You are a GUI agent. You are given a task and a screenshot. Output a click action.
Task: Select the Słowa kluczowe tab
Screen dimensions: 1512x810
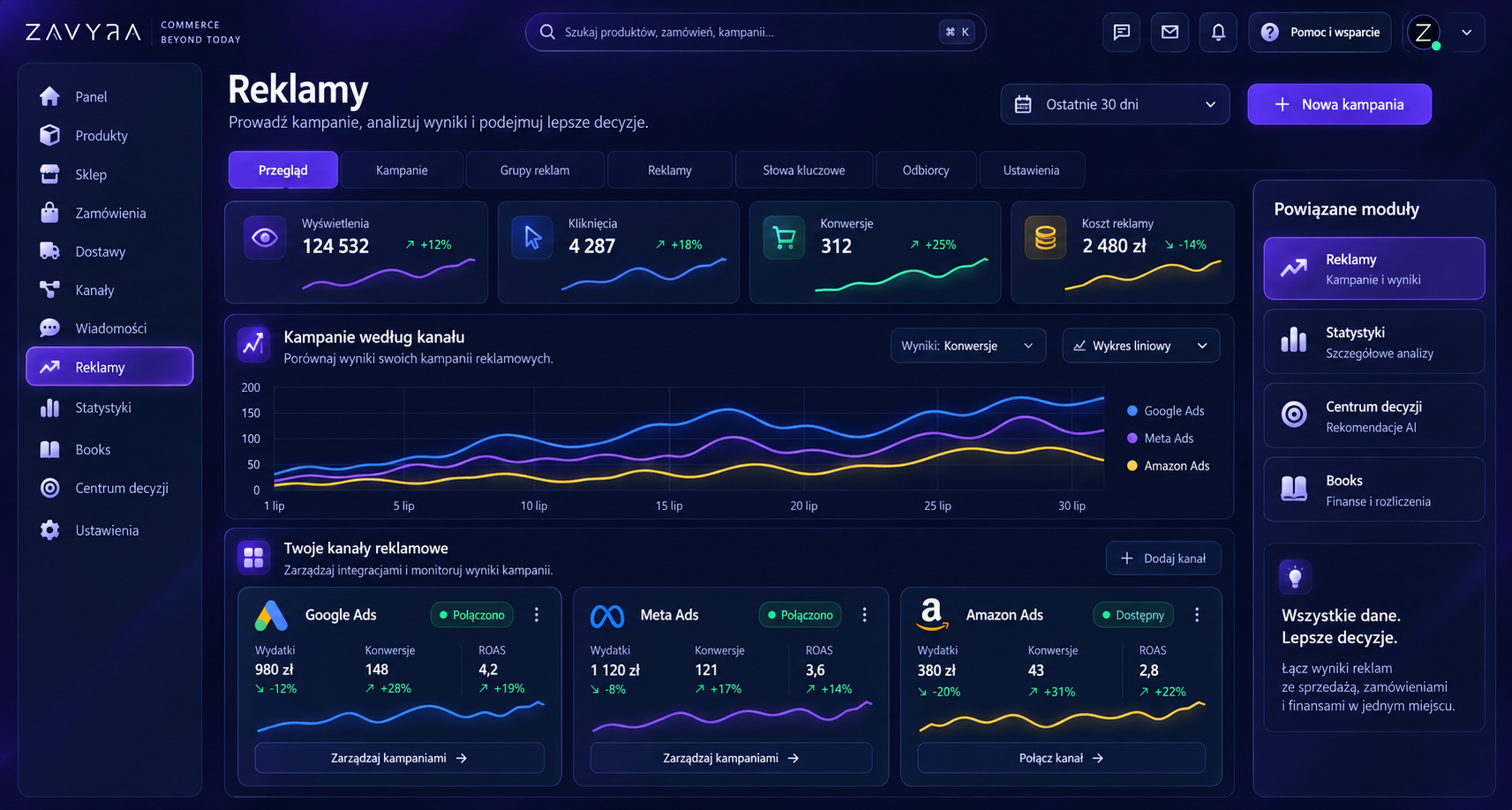pos(804,170)
